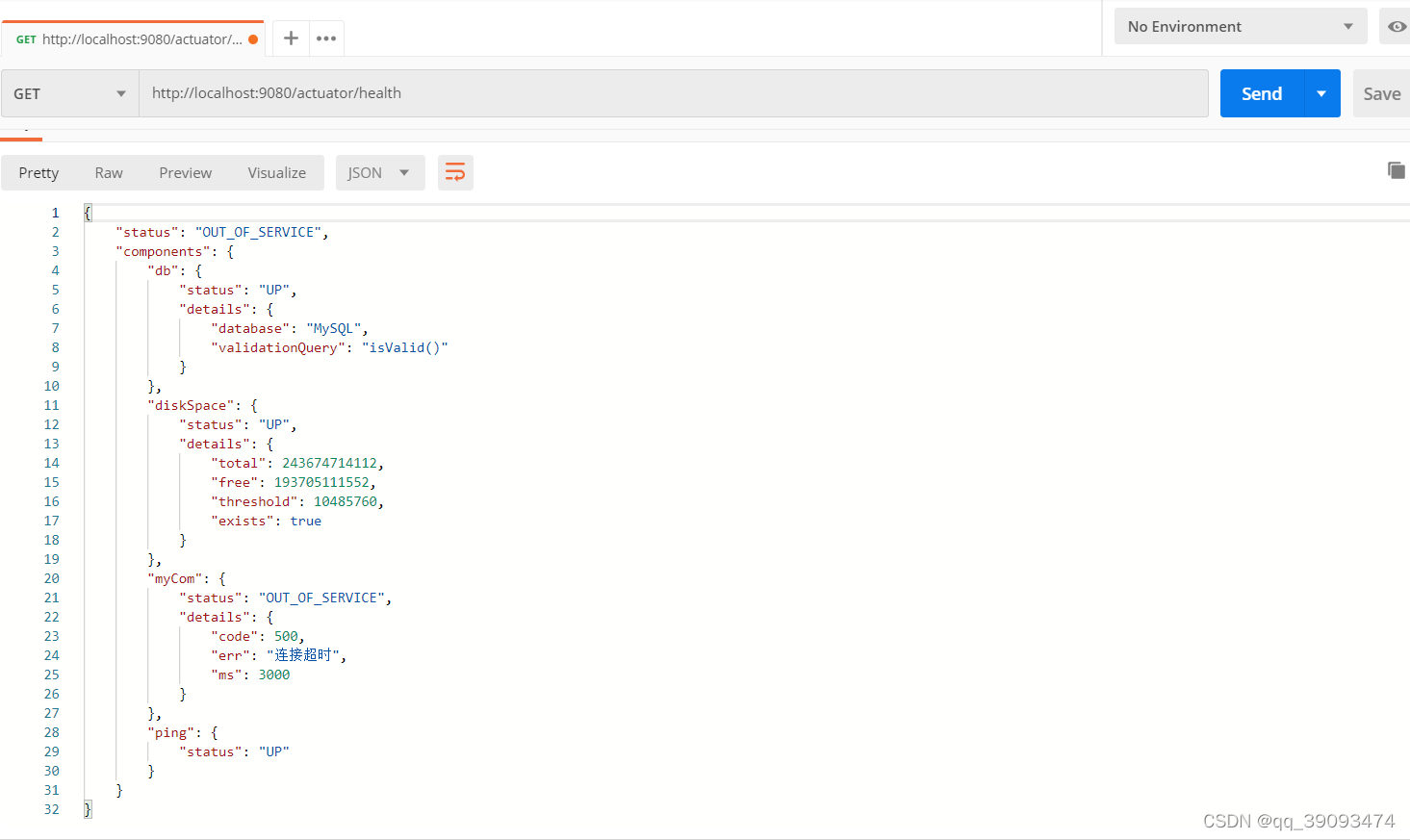Click the ms value 3000
Image resolution: width=1410 pixels, height=840 pixels.
[x=274, y=675]
